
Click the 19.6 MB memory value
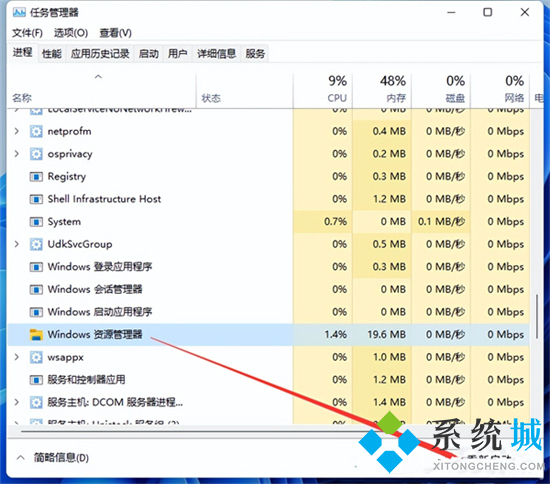pos(387,335)
